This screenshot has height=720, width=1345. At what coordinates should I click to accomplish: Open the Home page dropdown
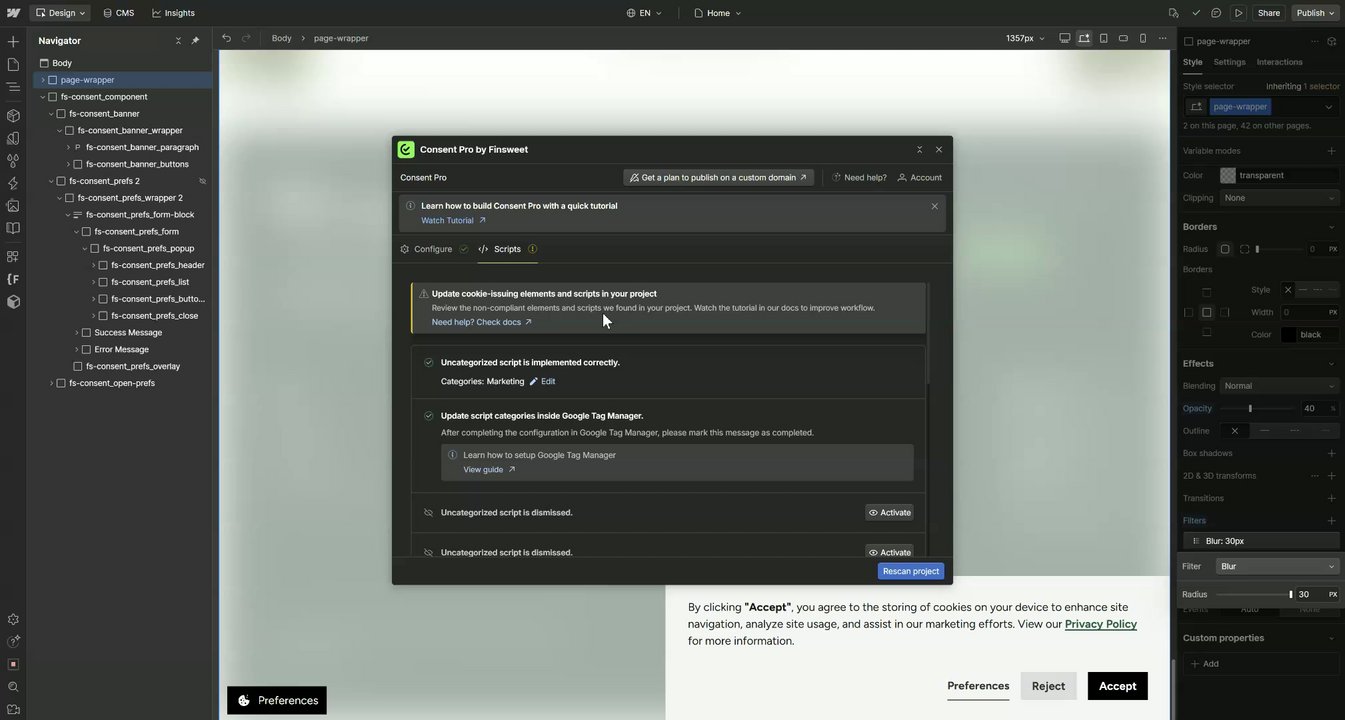[x=717, y=13]
